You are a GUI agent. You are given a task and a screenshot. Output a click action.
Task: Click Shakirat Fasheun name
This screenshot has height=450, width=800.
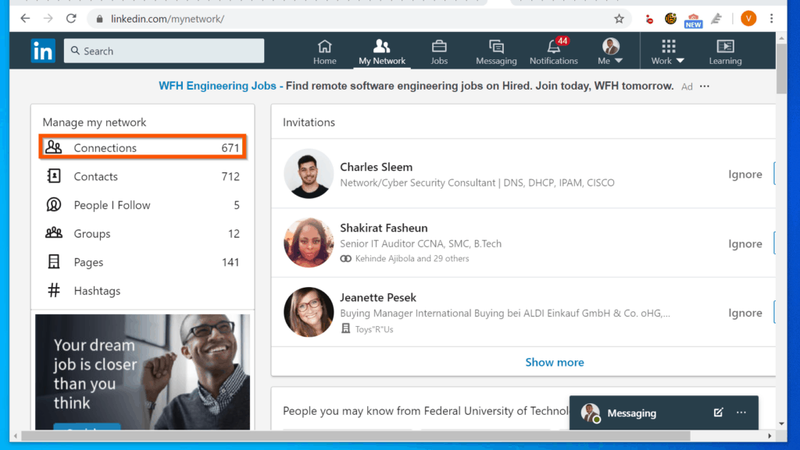click(384, 228)
